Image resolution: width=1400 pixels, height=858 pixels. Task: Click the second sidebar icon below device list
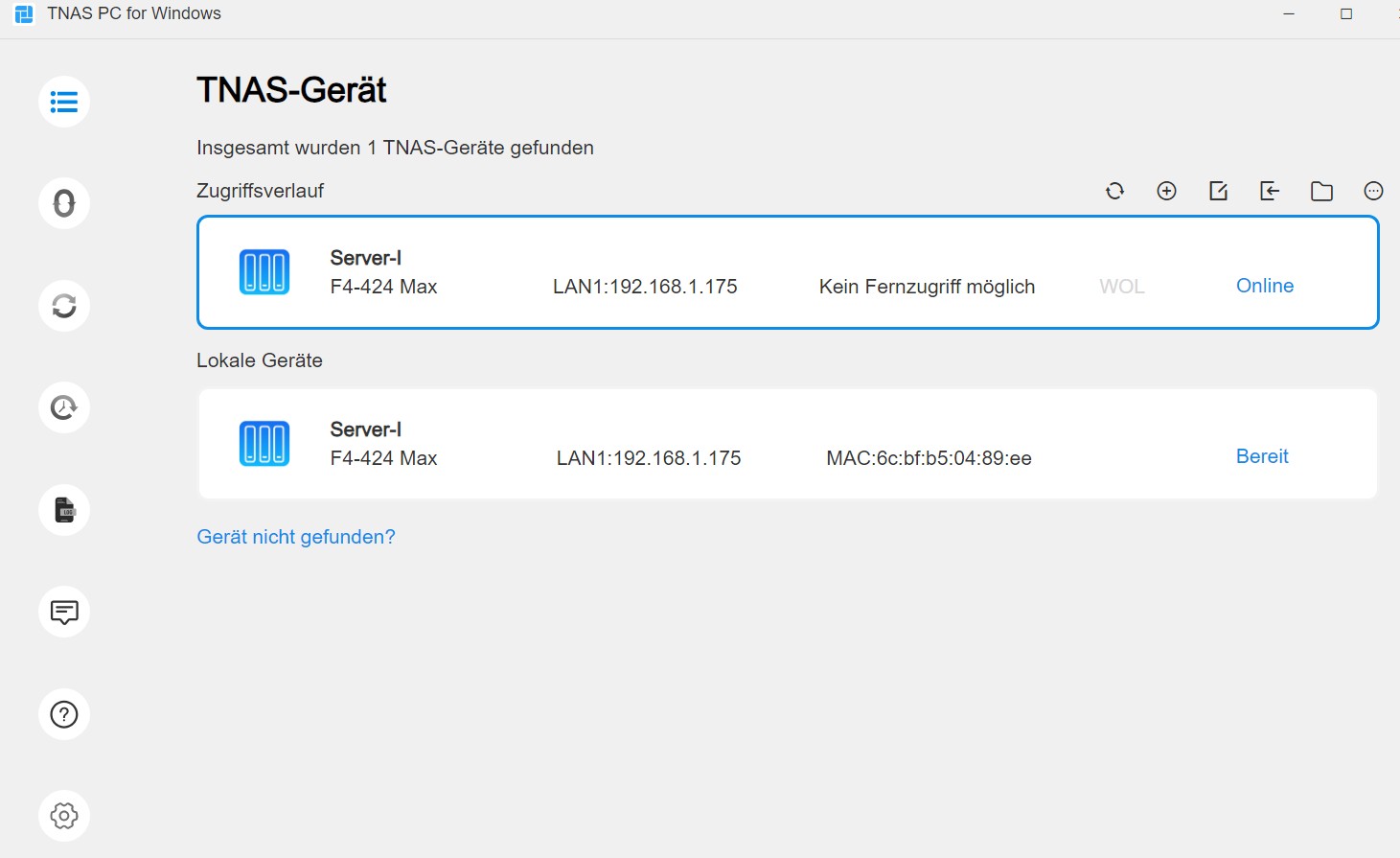(64, 203)
